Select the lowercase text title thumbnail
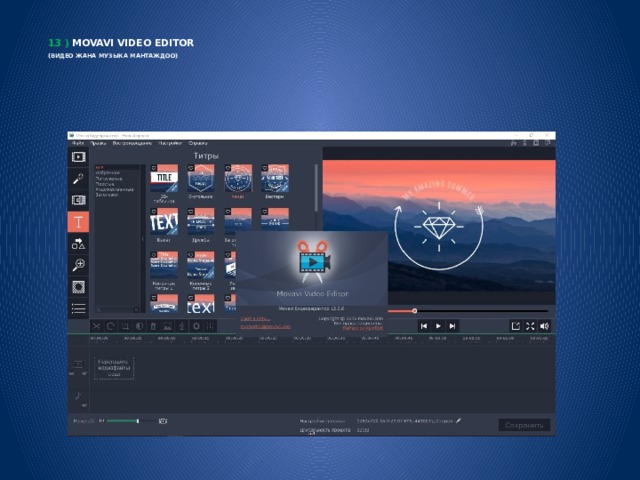The image size is (640, 480). (201, 304)
